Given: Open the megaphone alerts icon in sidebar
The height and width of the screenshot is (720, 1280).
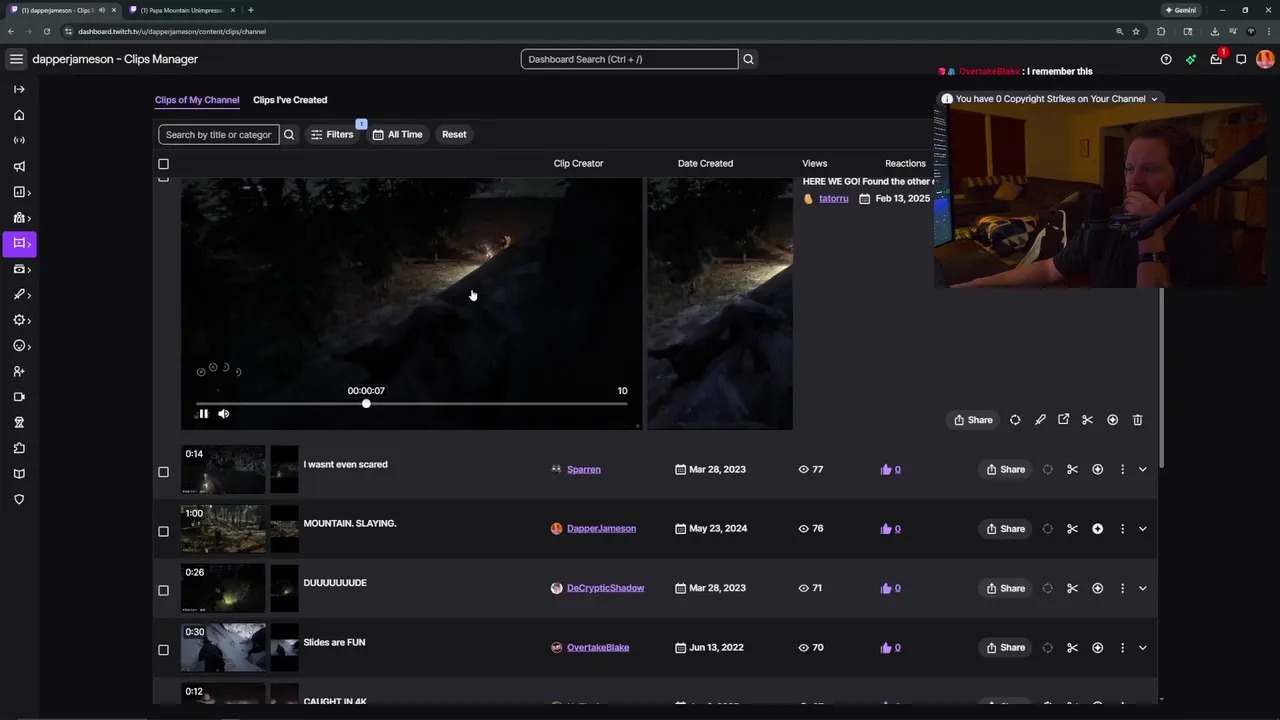Looking at the screenshot, I should coord(19,166).
